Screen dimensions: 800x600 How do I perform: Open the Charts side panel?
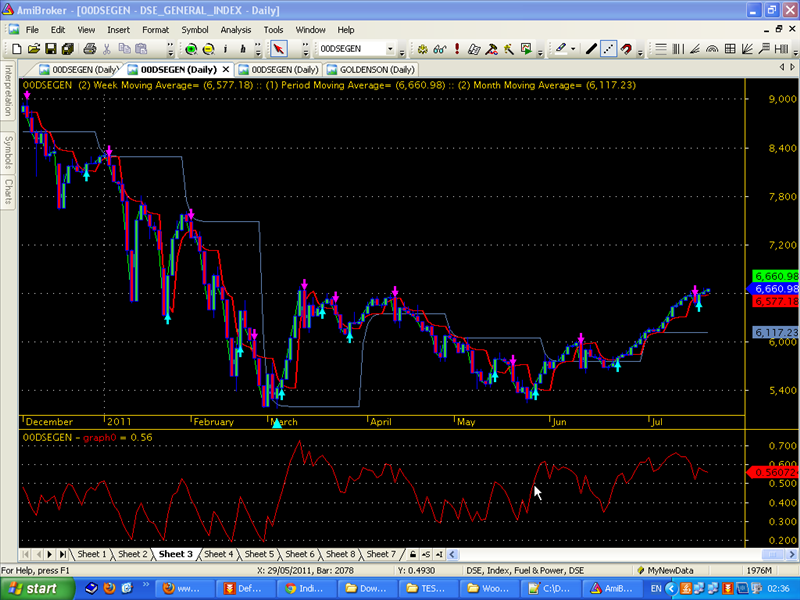tap(8, 190)
